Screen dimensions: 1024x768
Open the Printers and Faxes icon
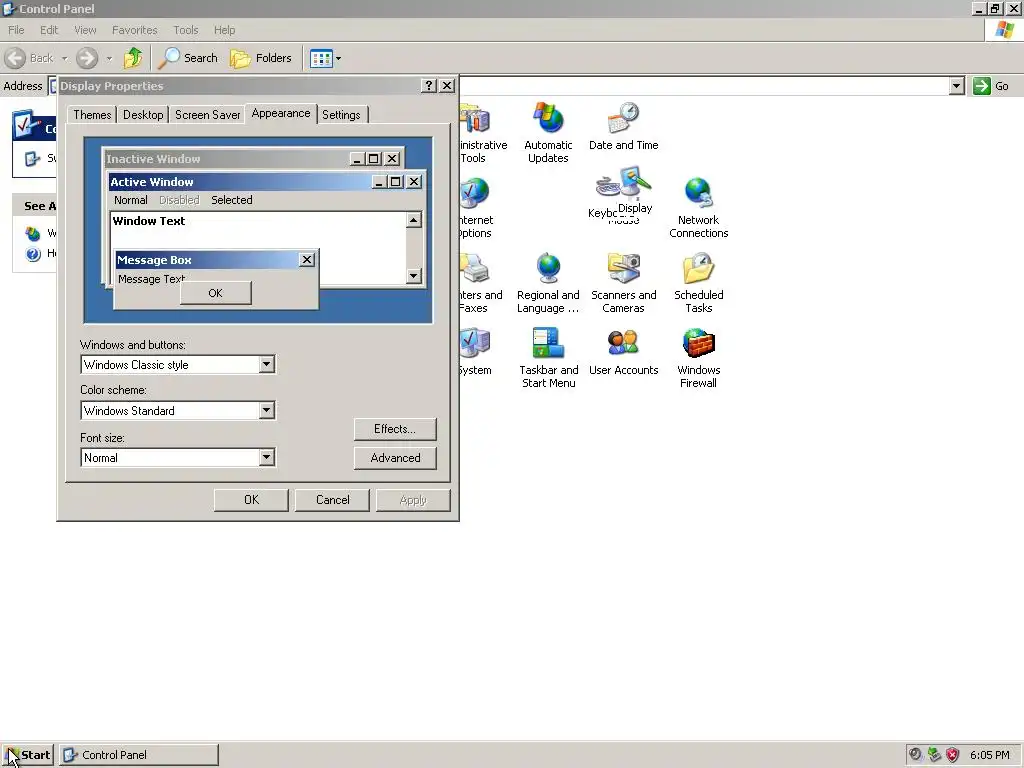pyautogui.click(x=481, y=283)
